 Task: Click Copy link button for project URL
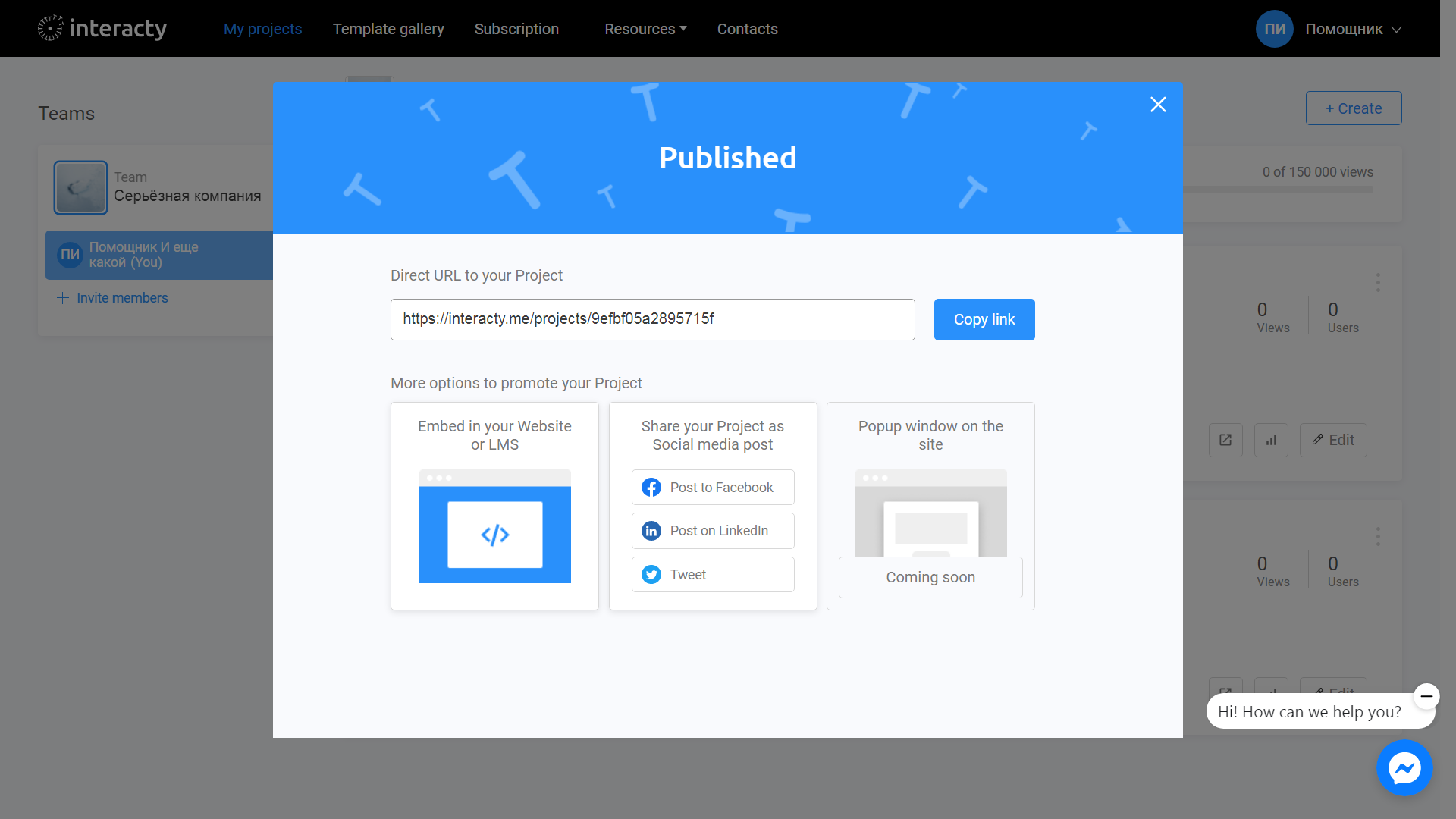click(984, 319)
